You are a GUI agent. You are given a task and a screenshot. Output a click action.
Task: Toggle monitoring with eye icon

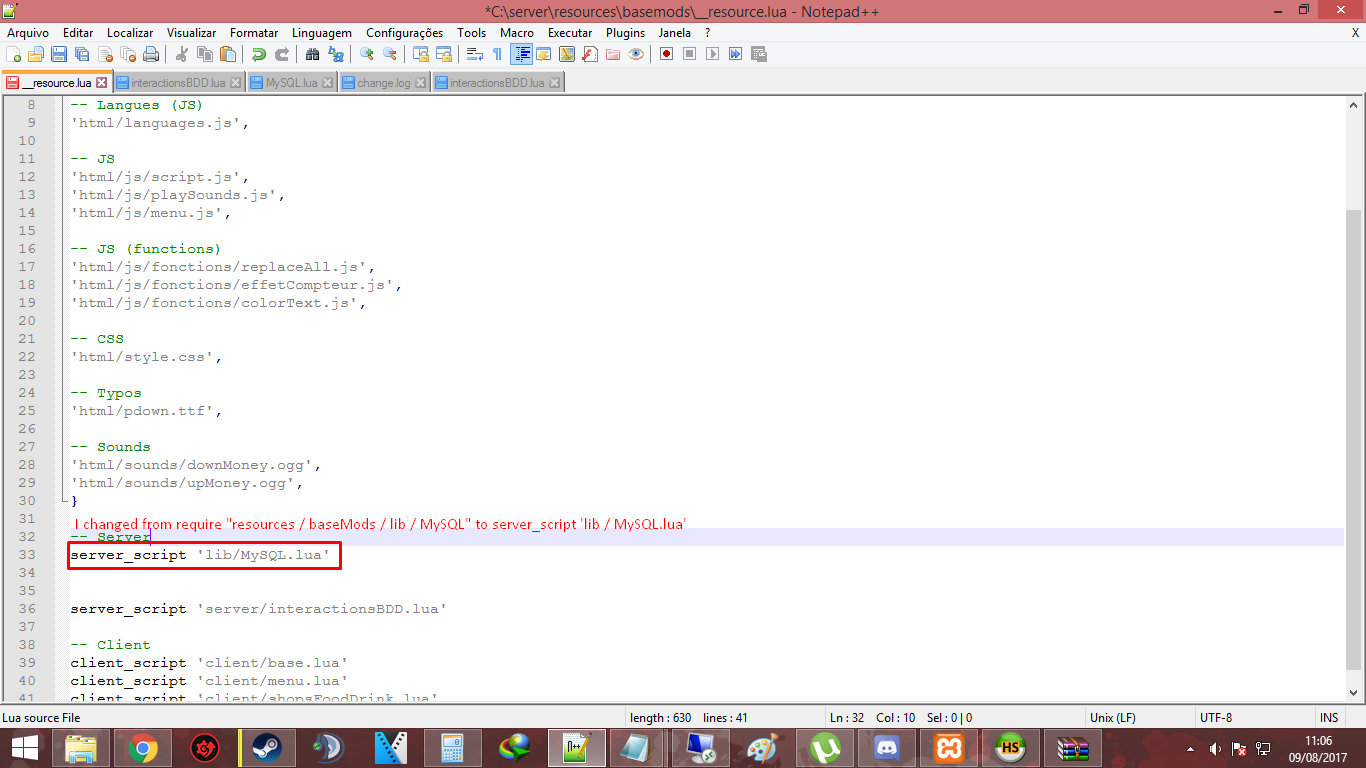click(x=635, y=54)
